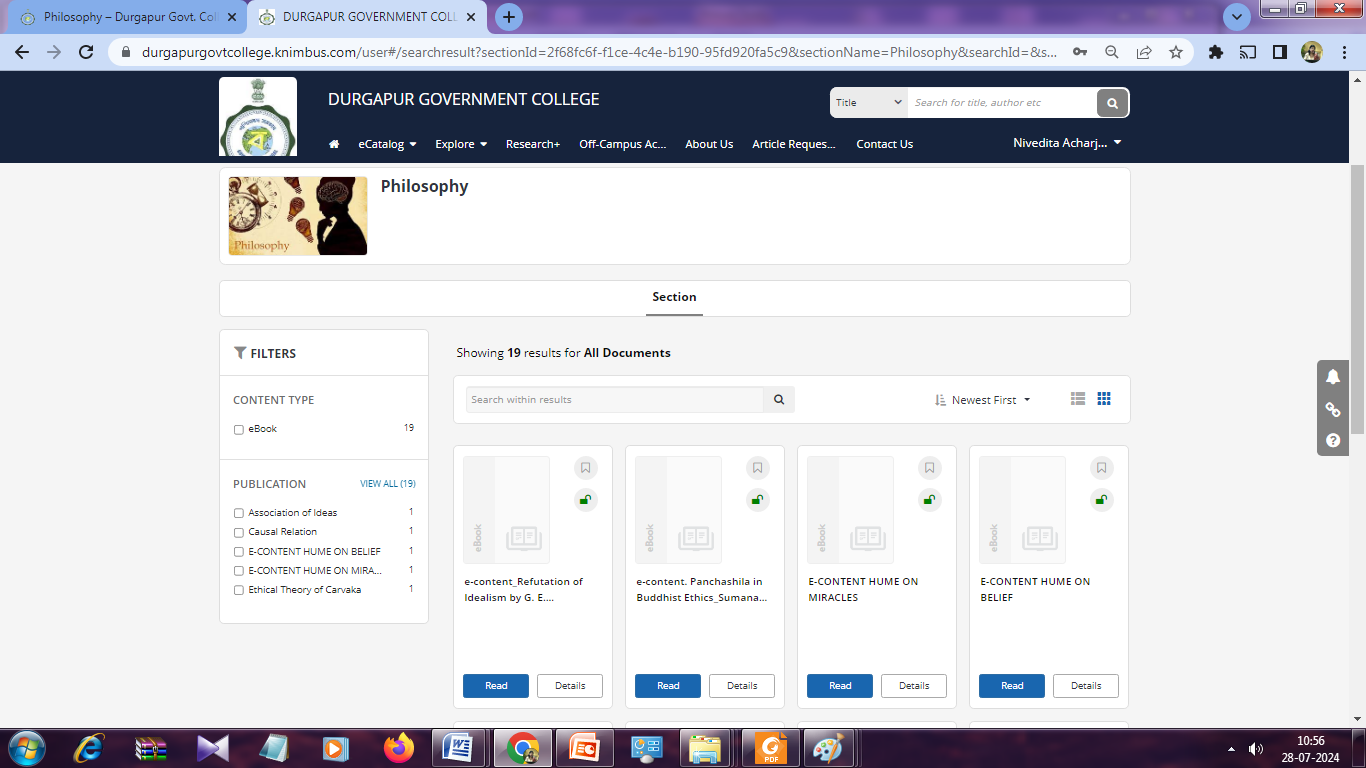
Task: Click the home icon in navigation bar
Action: click(x=334, y=144)
